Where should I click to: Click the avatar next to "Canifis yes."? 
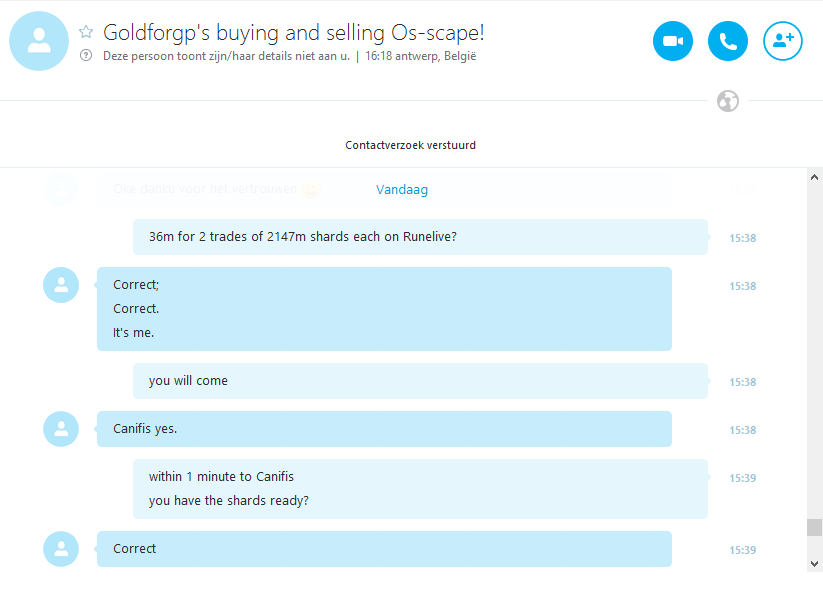[61, 429]
